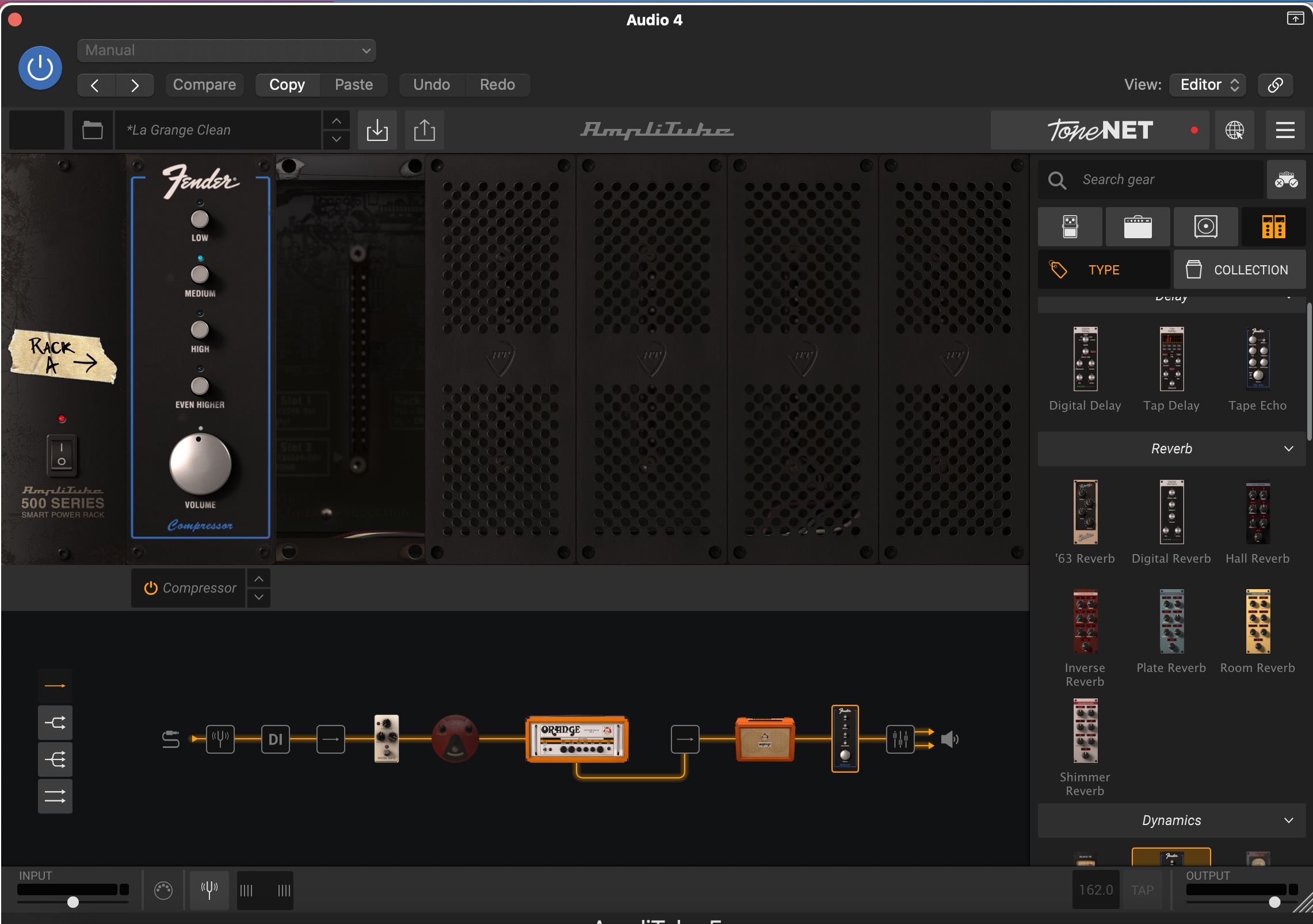Collapse the Dynamics category
The image size is (1313, 924).
[x=1171, y=820]
